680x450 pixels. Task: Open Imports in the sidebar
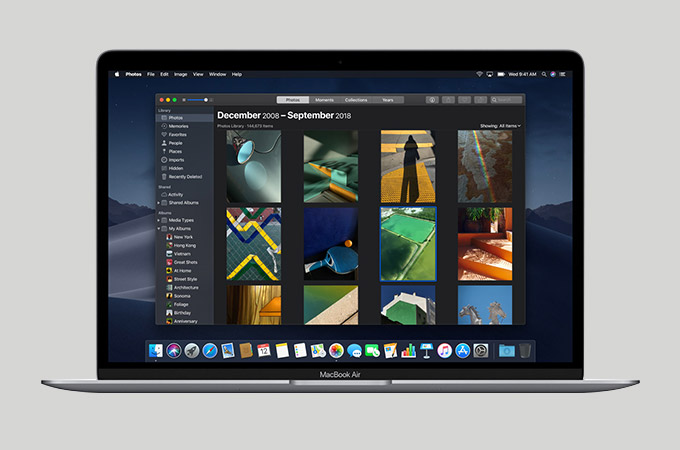click(x=173, y=160)
